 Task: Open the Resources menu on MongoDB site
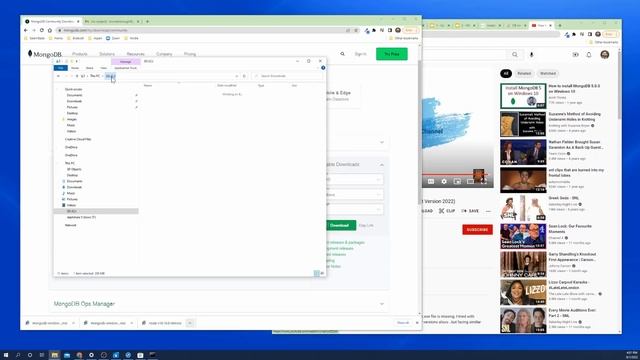coord(136,54)
